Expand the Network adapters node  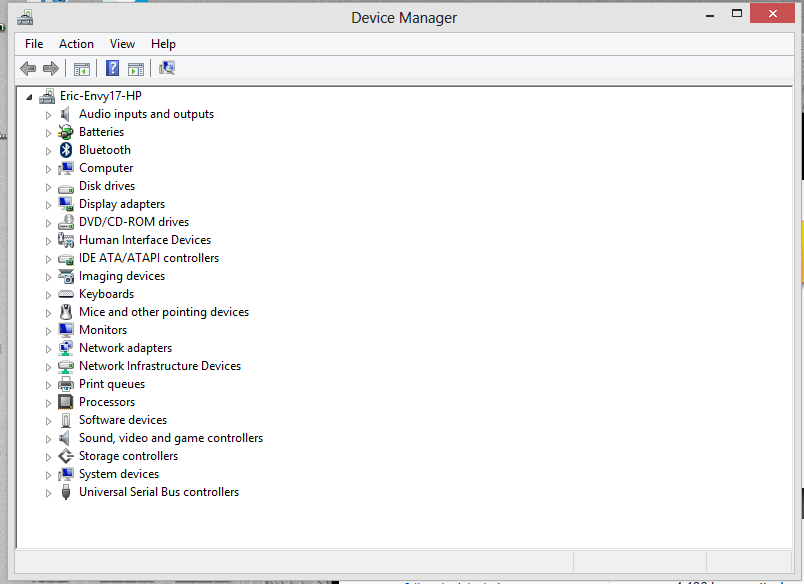[47, 348]
